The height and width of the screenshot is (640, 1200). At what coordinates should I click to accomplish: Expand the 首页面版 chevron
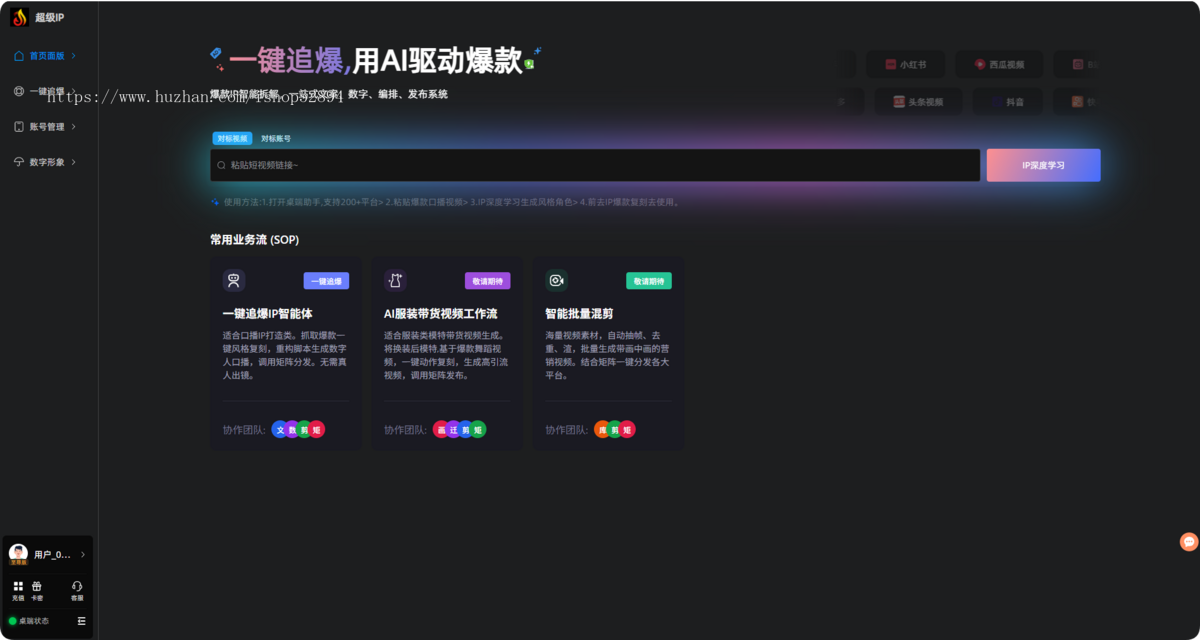pos(74,56)
